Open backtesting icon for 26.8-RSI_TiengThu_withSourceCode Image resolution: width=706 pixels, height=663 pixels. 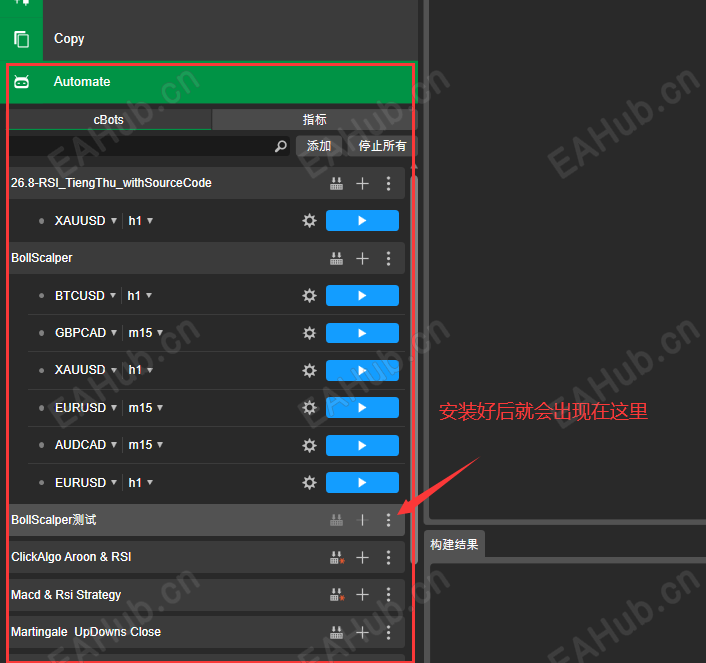coord(336,183)
